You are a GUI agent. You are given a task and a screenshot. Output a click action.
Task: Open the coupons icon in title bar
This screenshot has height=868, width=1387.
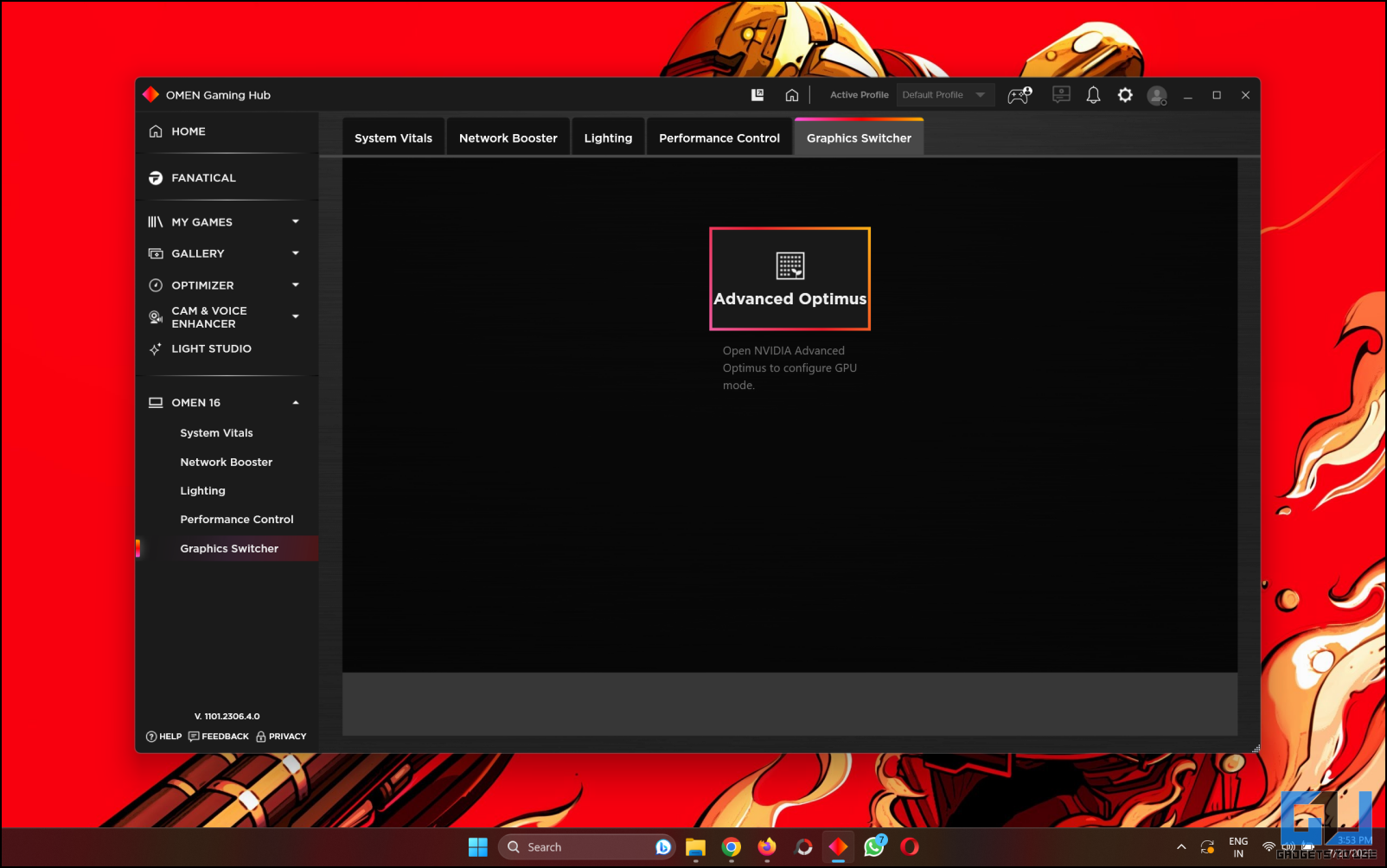tap(757, 95)
